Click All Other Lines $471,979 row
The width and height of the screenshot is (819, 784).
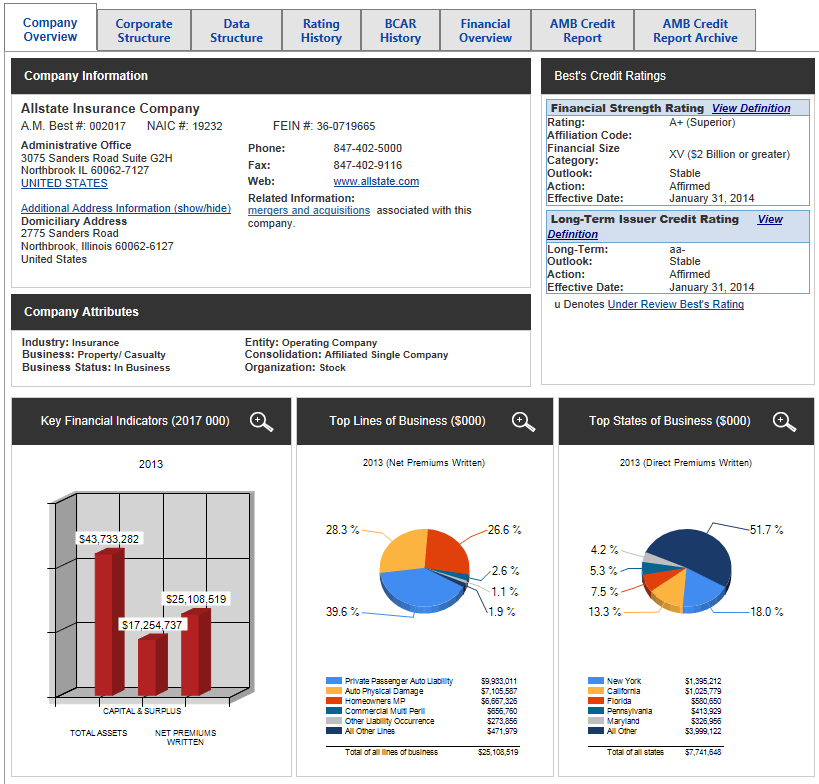tap(422, 731)
